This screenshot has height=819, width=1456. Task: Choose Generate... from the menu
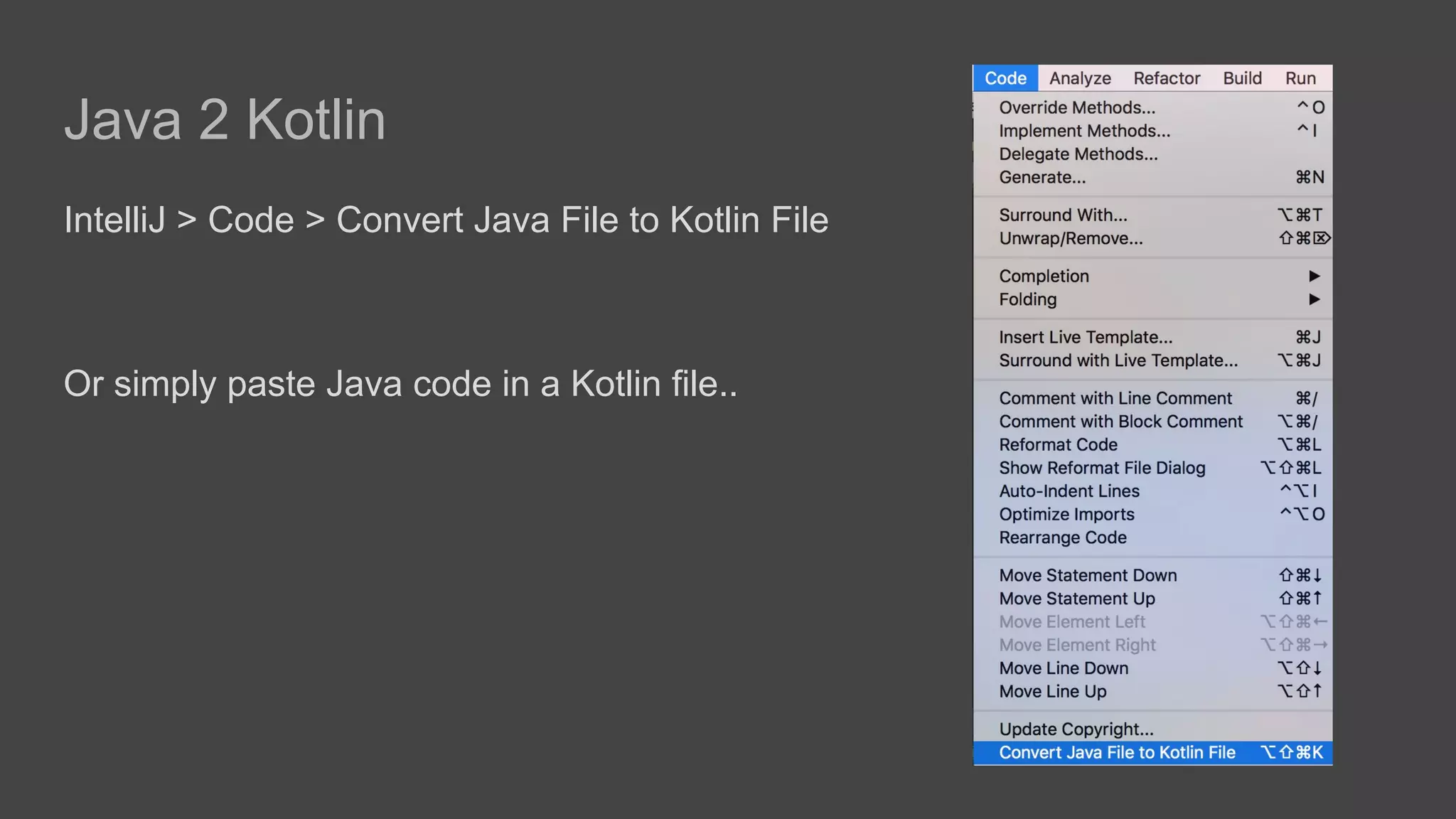[x=1152, y=178]
